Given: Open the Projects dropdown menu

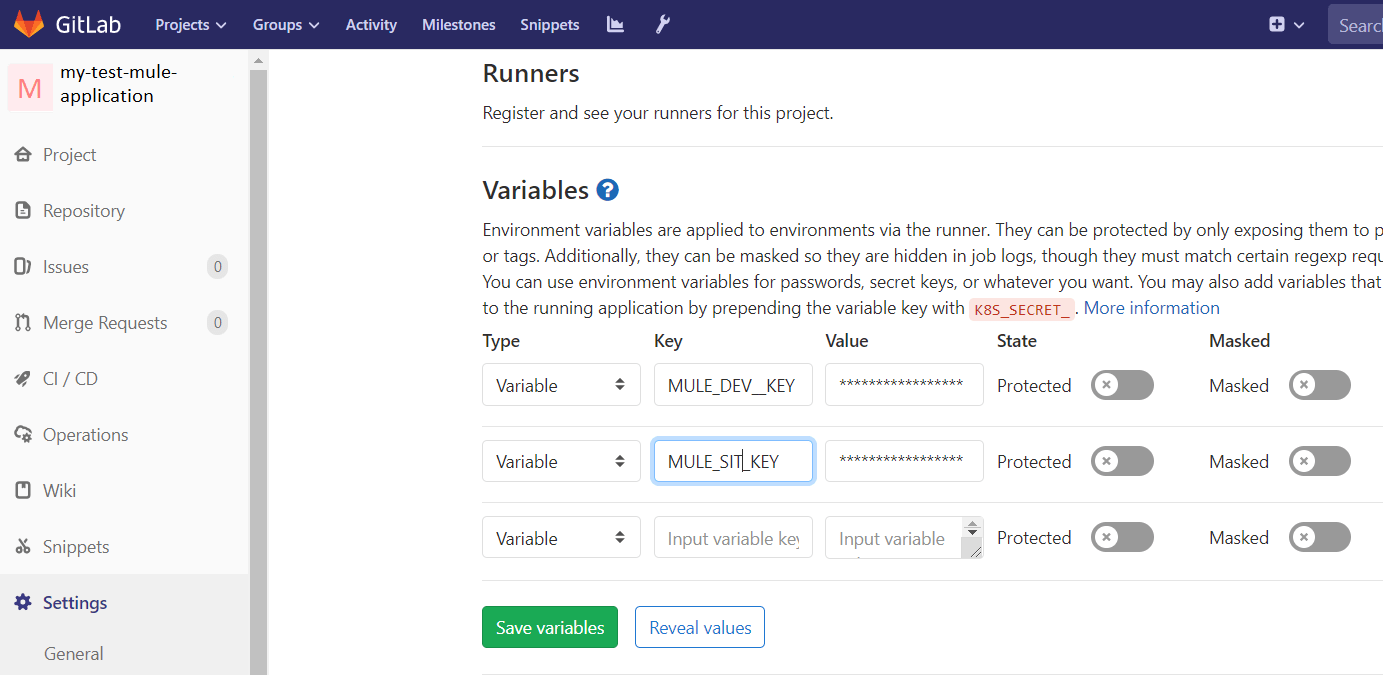Looking at the screenshot, I should 190,24.
